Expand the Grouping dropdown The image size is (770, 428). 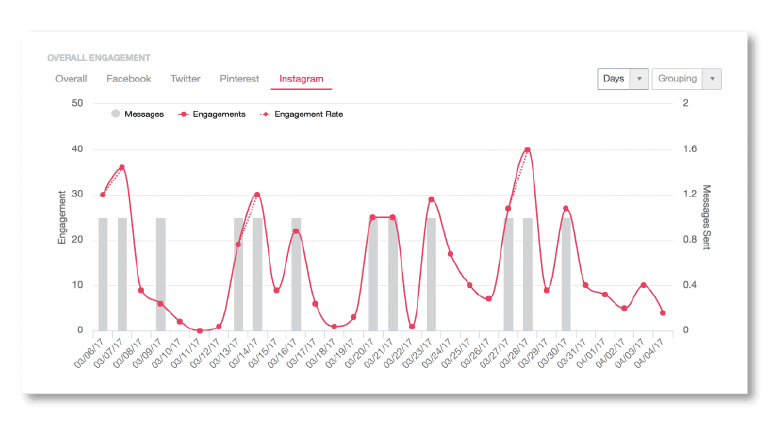click(686, 79)
